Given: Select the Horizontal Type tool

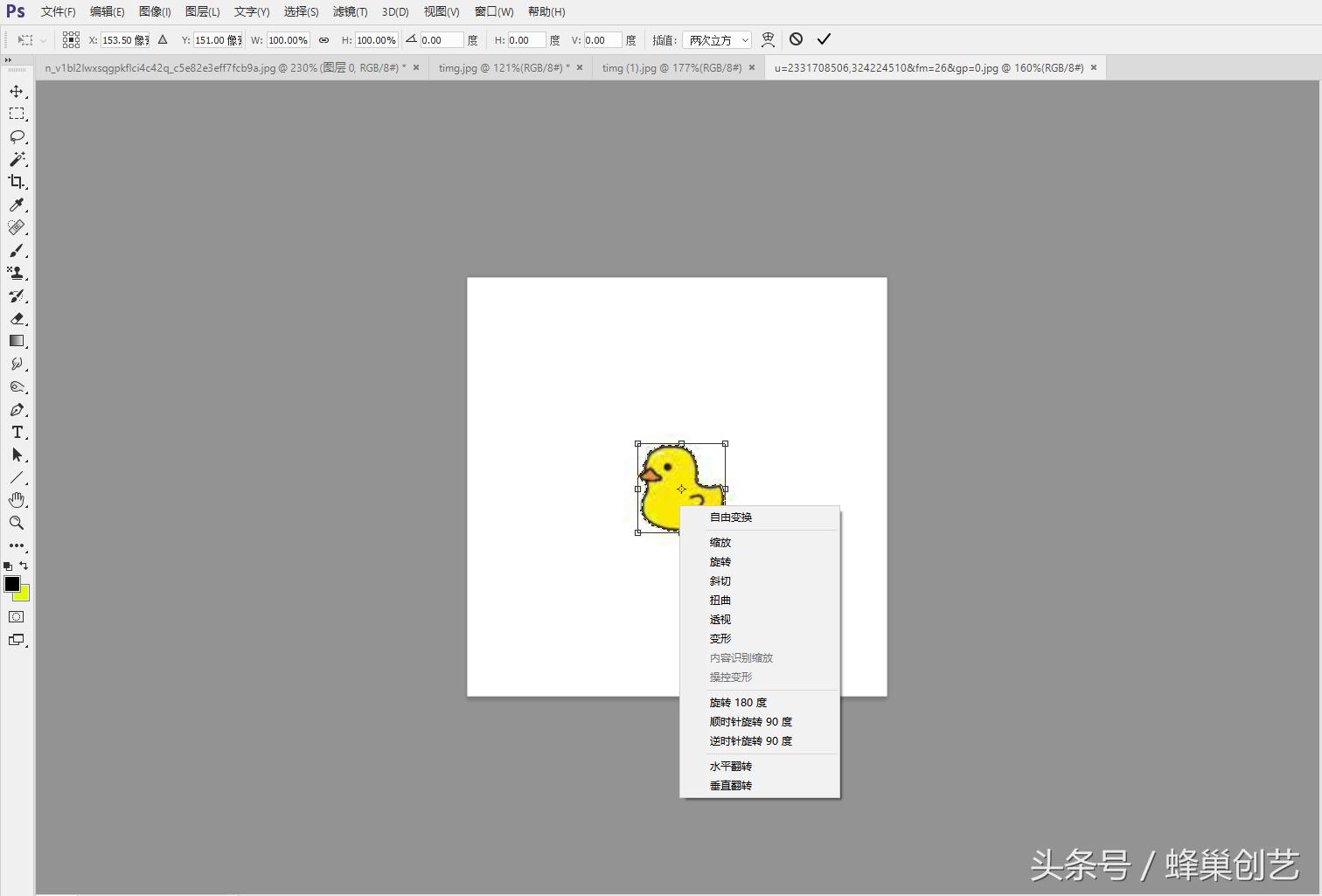Looking at the screenshot, I should pyautogui.click(x=17, y=432).
